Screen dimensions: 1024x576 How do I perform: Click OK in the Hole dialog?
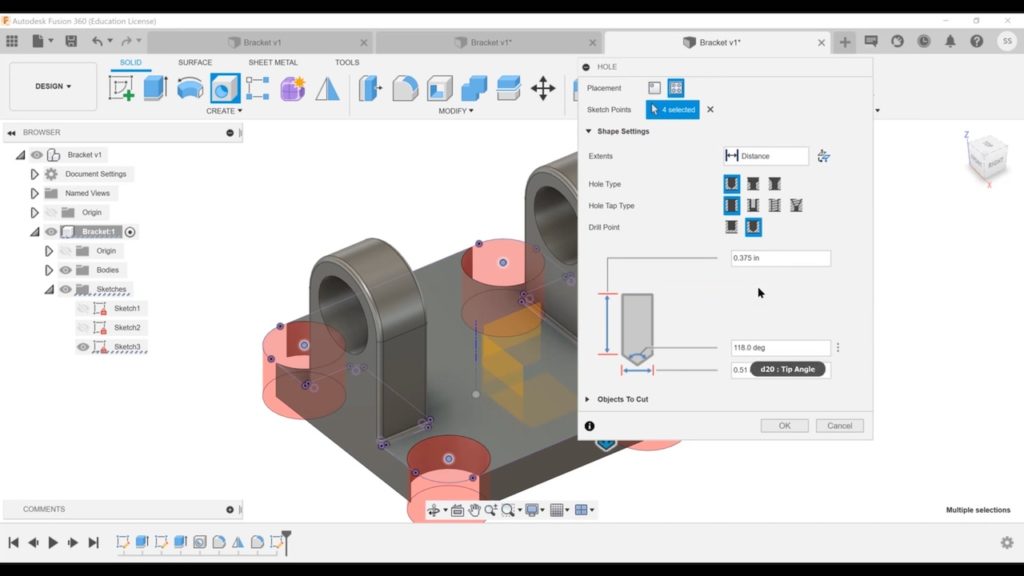pyautogui.click(x=784, y=425)
